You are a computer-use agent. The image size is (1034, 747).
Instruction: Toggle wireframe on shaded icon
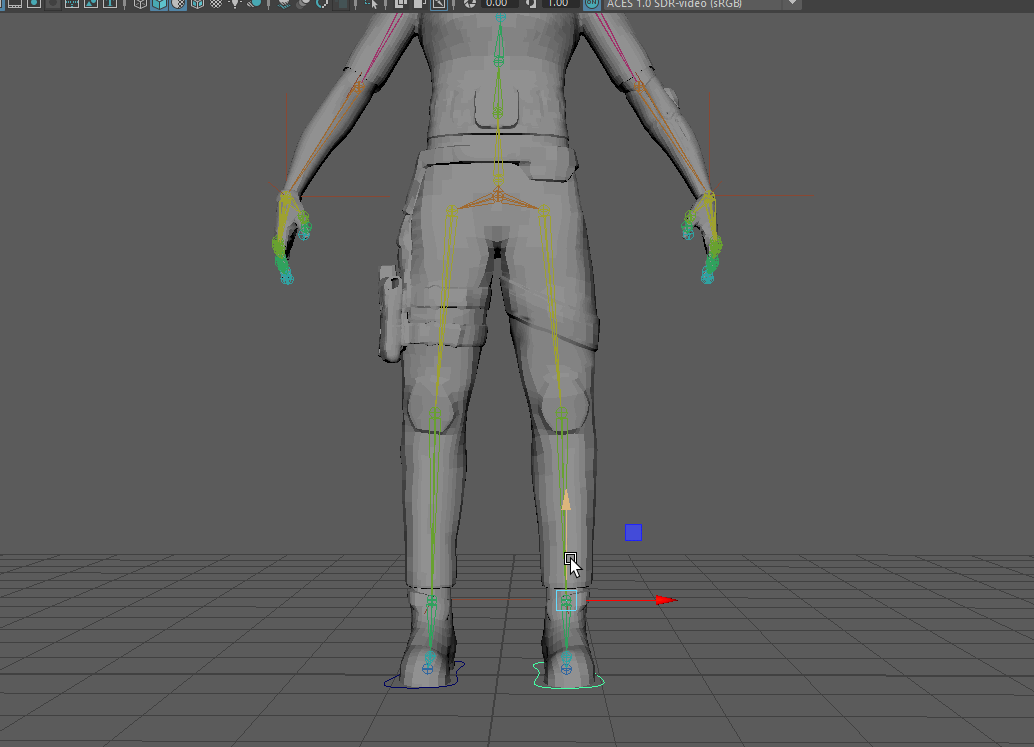178,4
